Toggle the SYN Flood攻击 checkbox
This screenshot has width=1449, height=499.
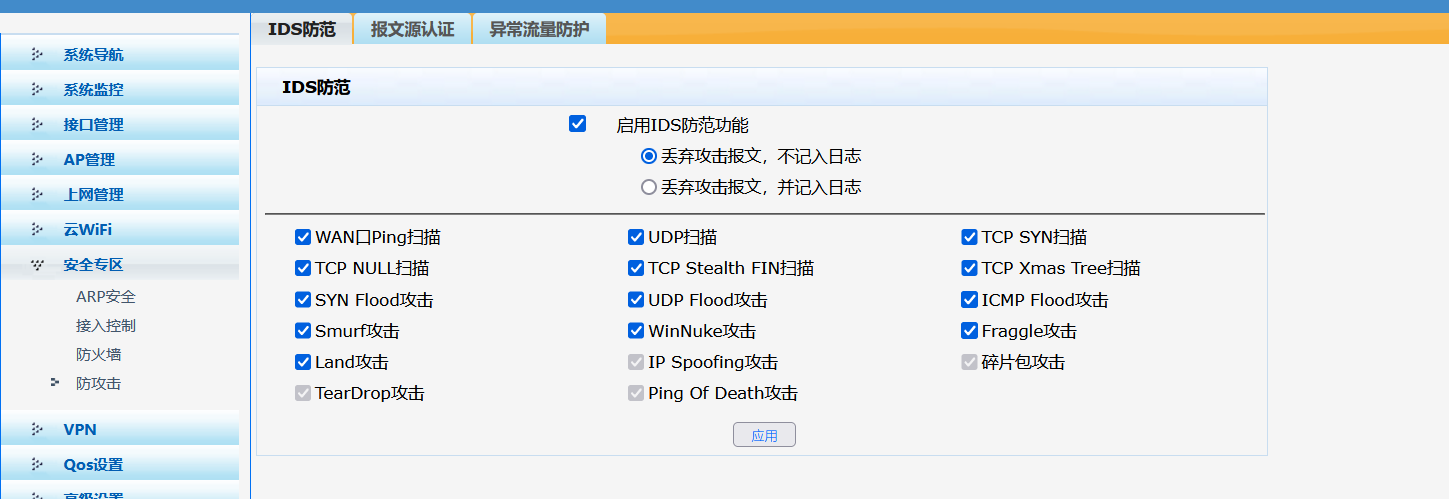[303, 300]
